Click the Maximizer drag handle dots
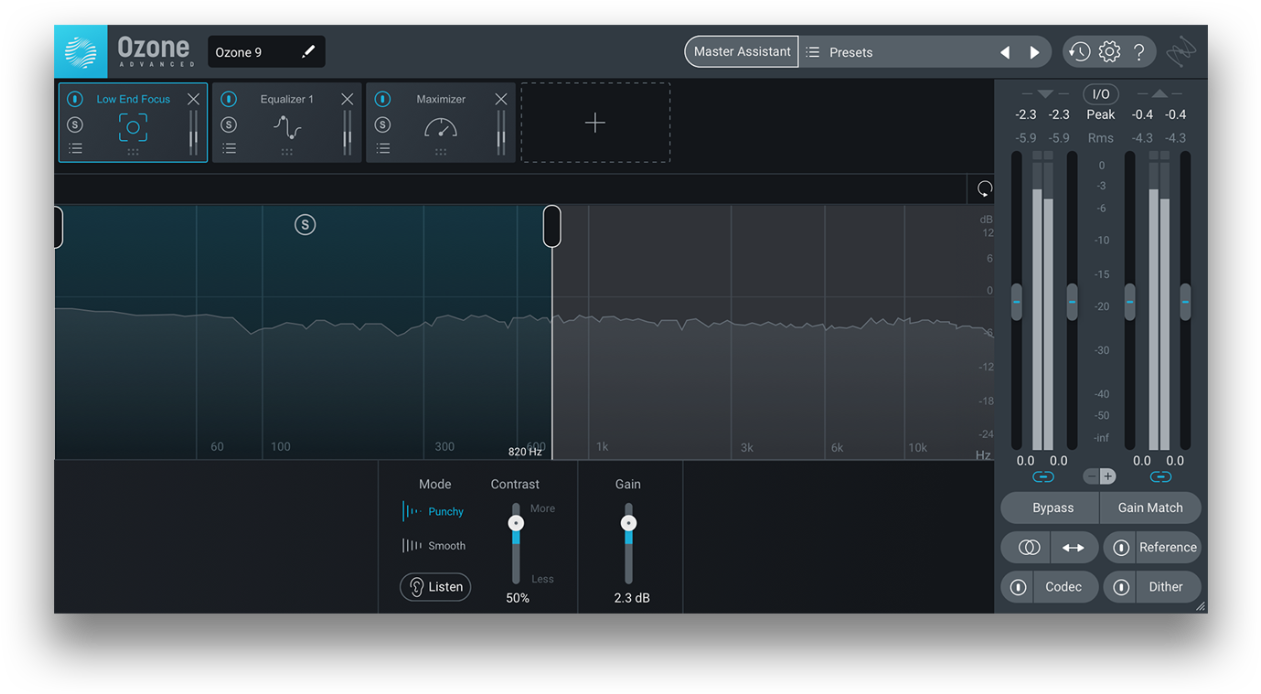The height and width of the screenshot is (694, 1261). click(441, 152)
